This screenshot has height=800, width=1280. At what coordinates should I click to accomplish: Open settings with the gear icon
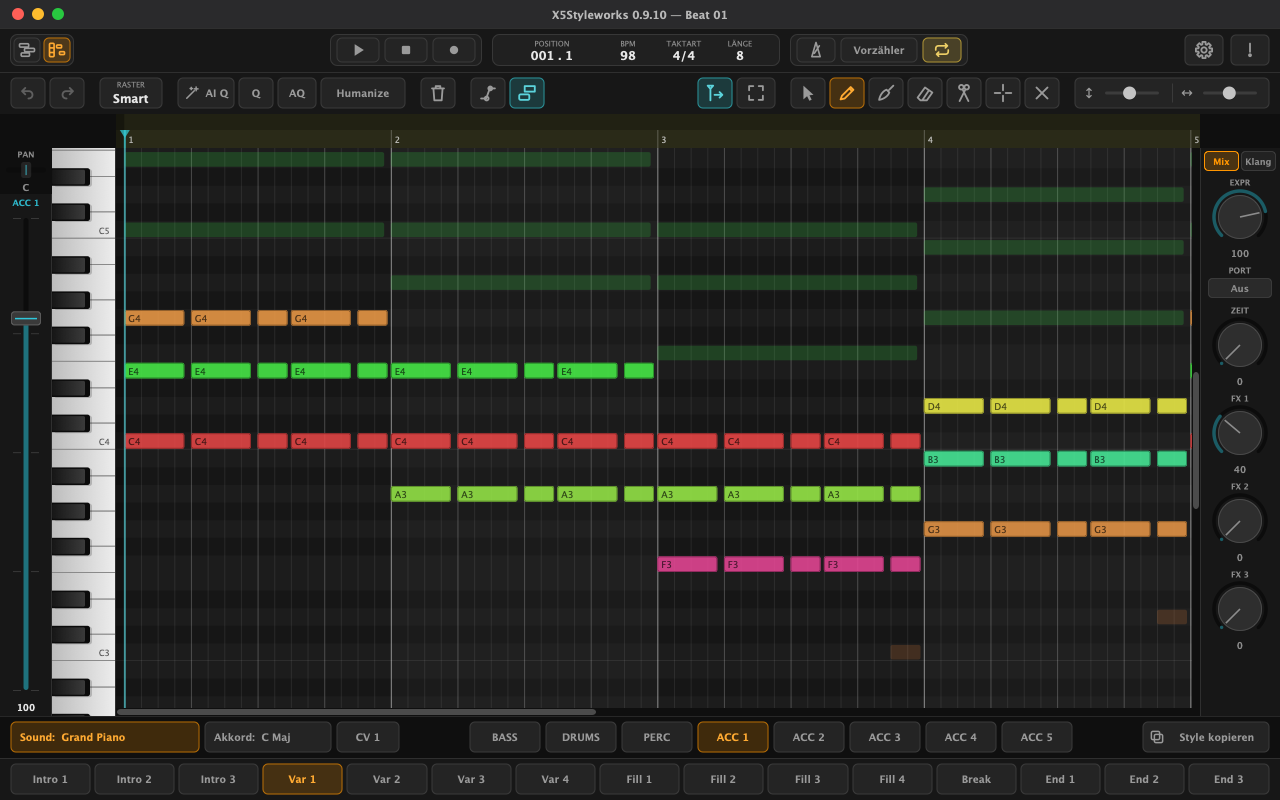tap(1204, 50)
